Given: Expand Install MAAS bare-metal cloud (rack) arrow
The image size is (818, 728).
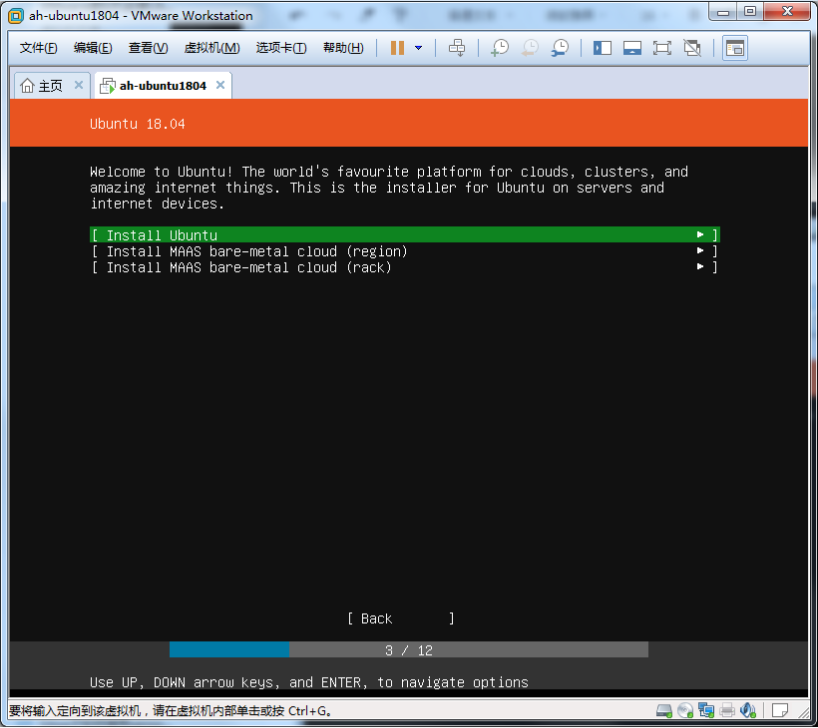Looking at the screenshot, I should coord(701,267).
